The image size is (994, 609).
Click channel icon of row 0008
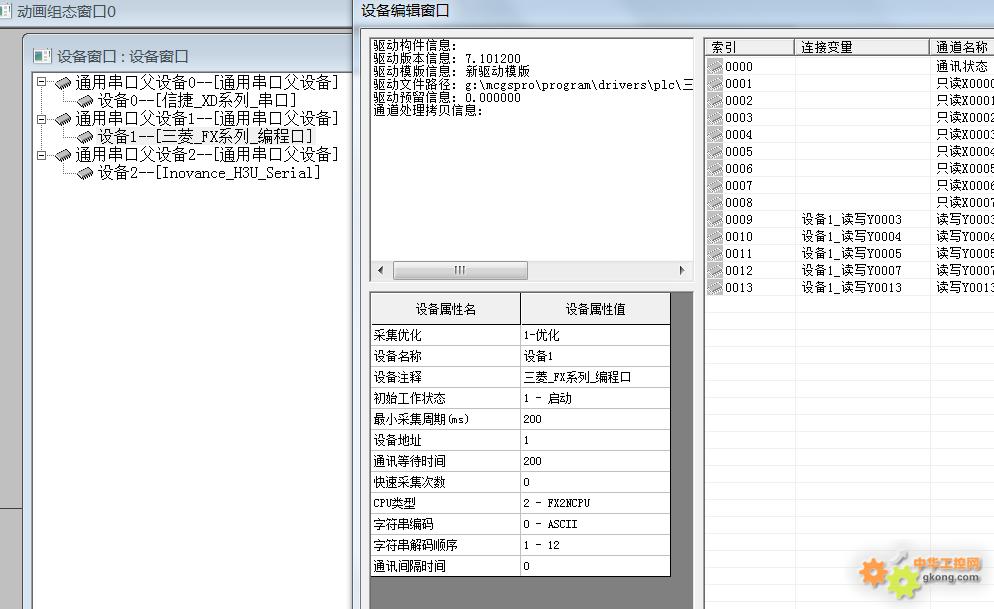pyautogui.click(x=715, y=202)
